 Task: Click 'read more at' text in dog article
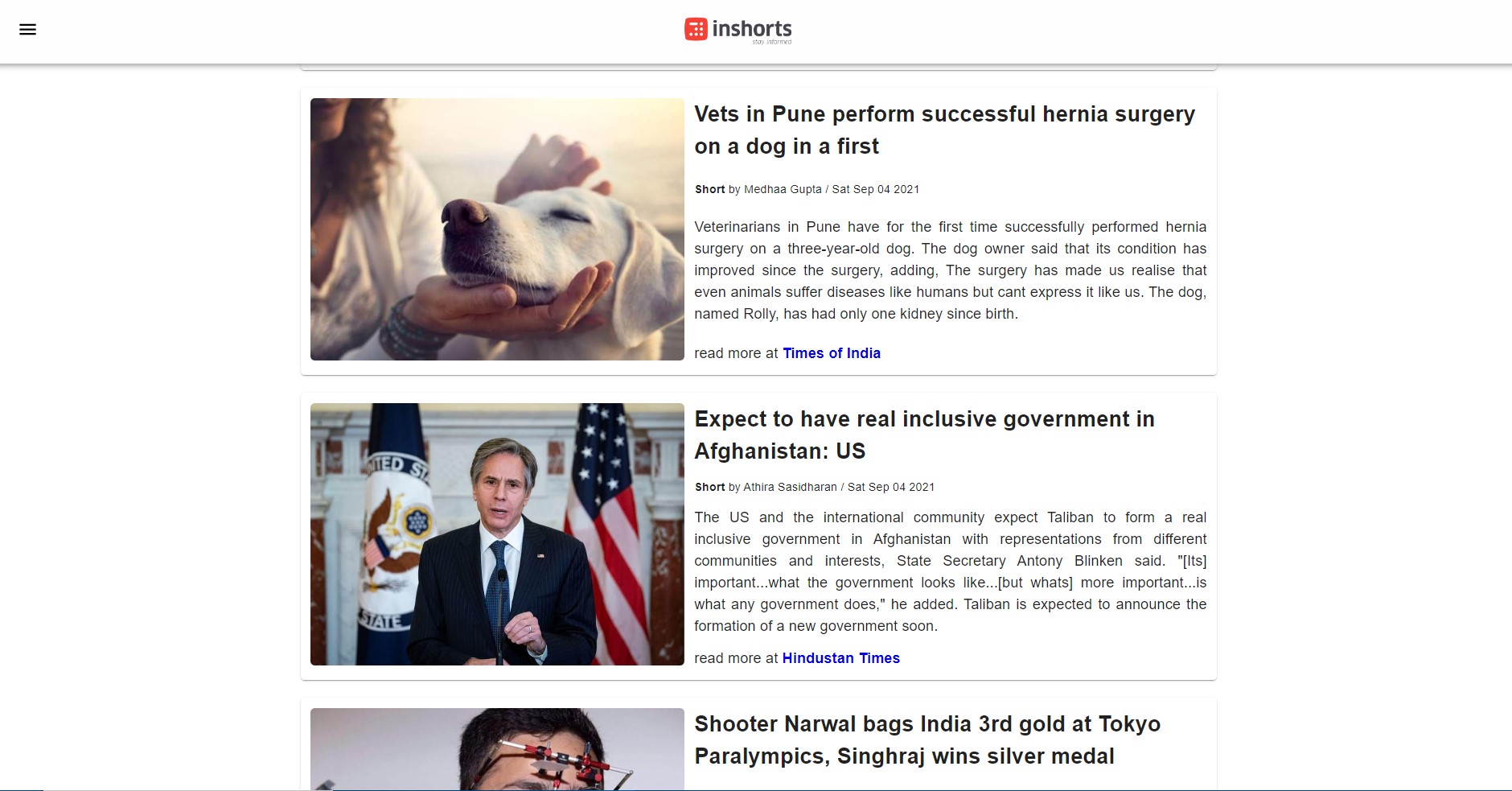point(736,353)
